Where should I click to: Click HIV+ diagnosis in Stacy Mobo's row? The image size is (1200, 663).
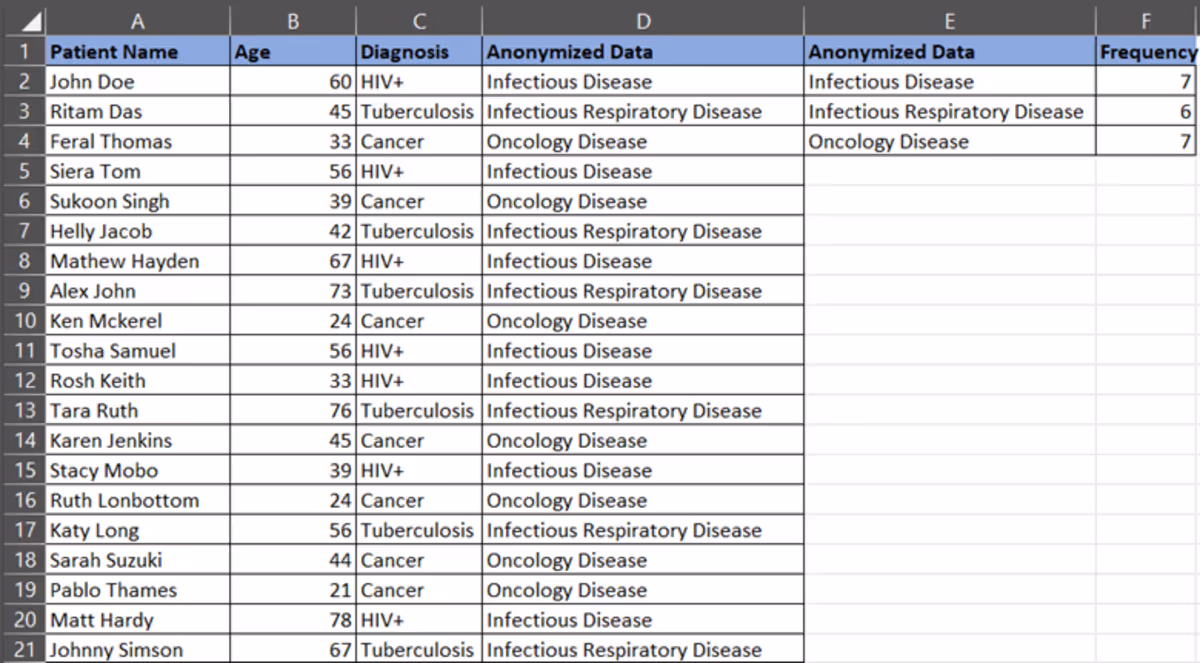click(419, 471)
